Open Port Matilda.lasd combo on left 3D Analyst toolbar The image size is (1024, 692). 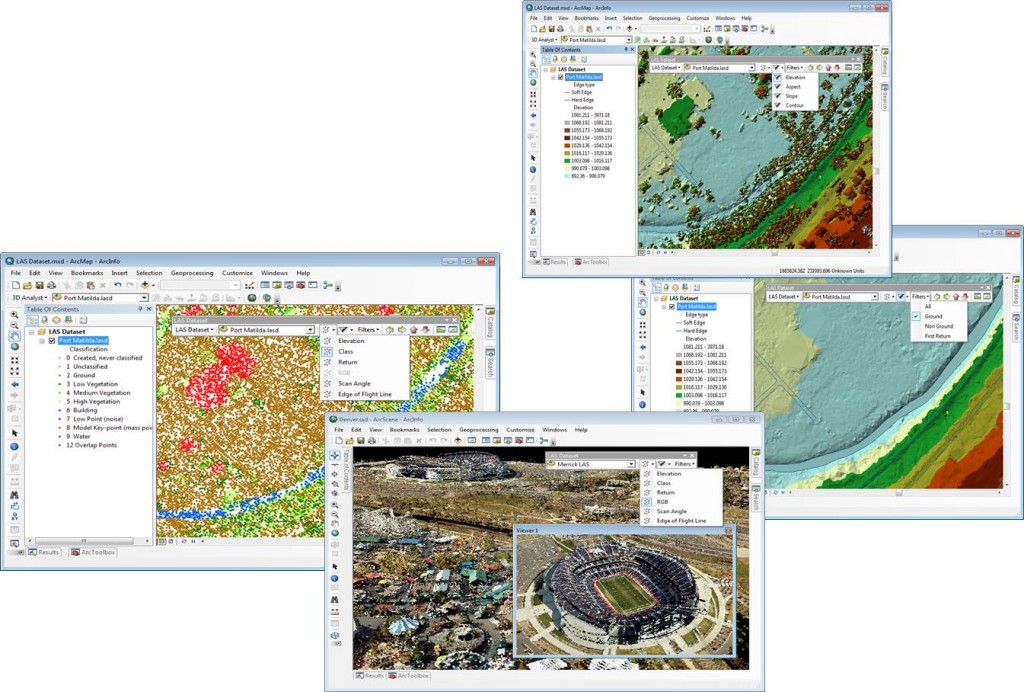[101, 298]
